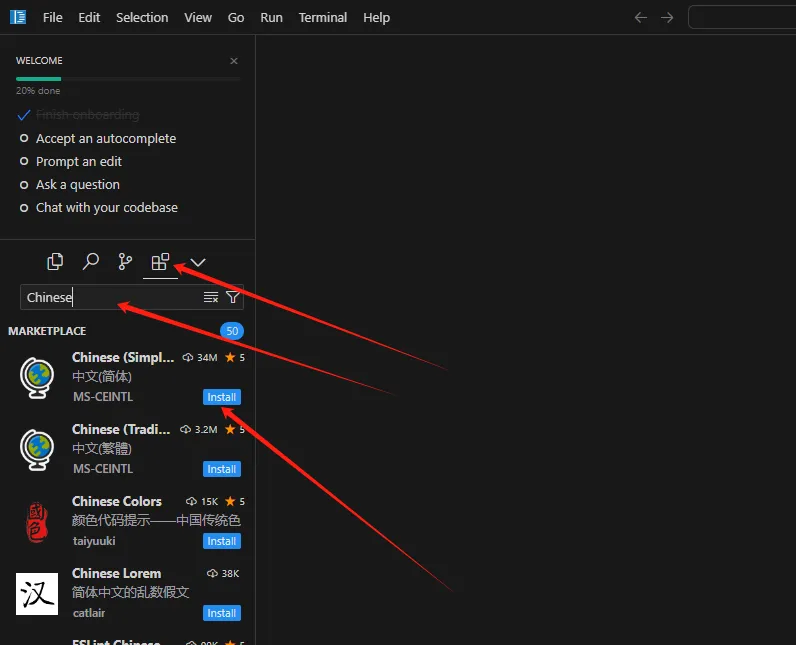Open the Terminal menu

323,17
